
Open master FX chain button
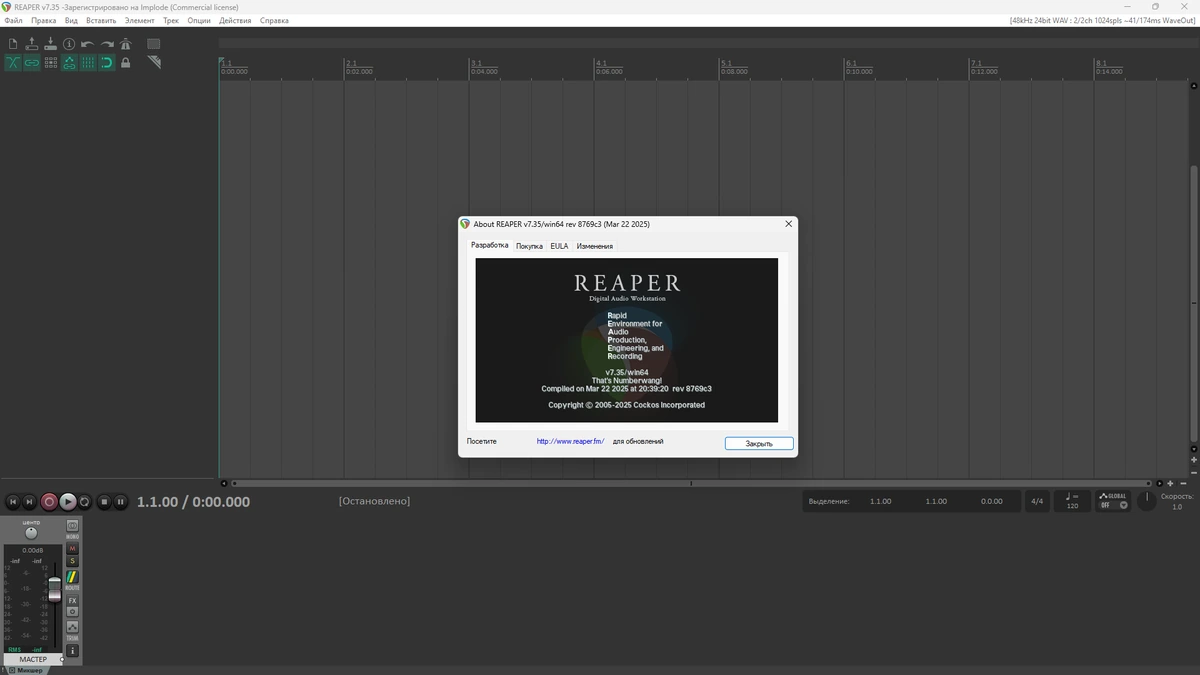pos(72,600)
